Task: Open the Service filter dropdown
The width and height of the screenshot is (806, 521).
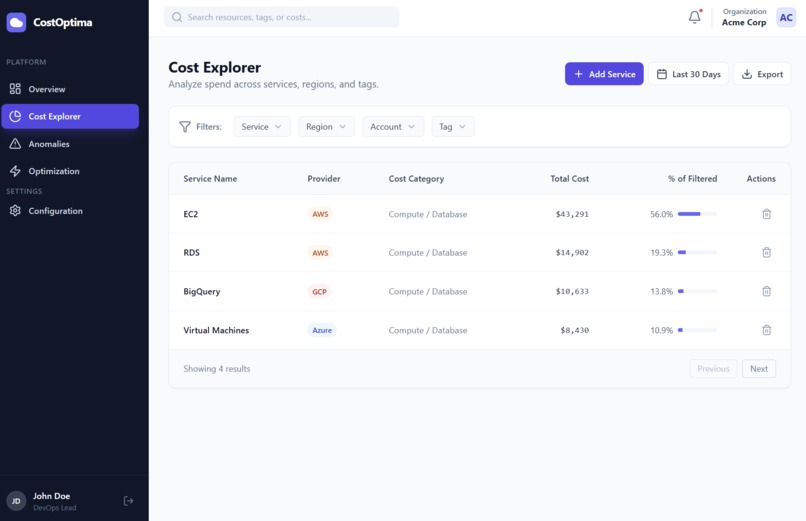Action: [262, 126]
